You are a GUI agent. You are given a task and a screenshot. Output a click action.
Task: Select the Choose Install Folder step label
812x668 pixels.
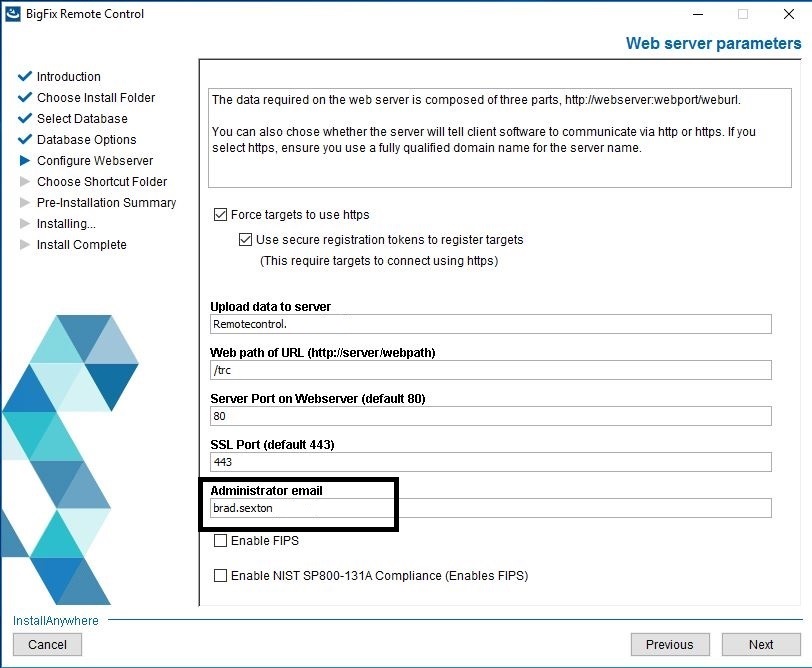pyautogui.click(x=96, y=97)
